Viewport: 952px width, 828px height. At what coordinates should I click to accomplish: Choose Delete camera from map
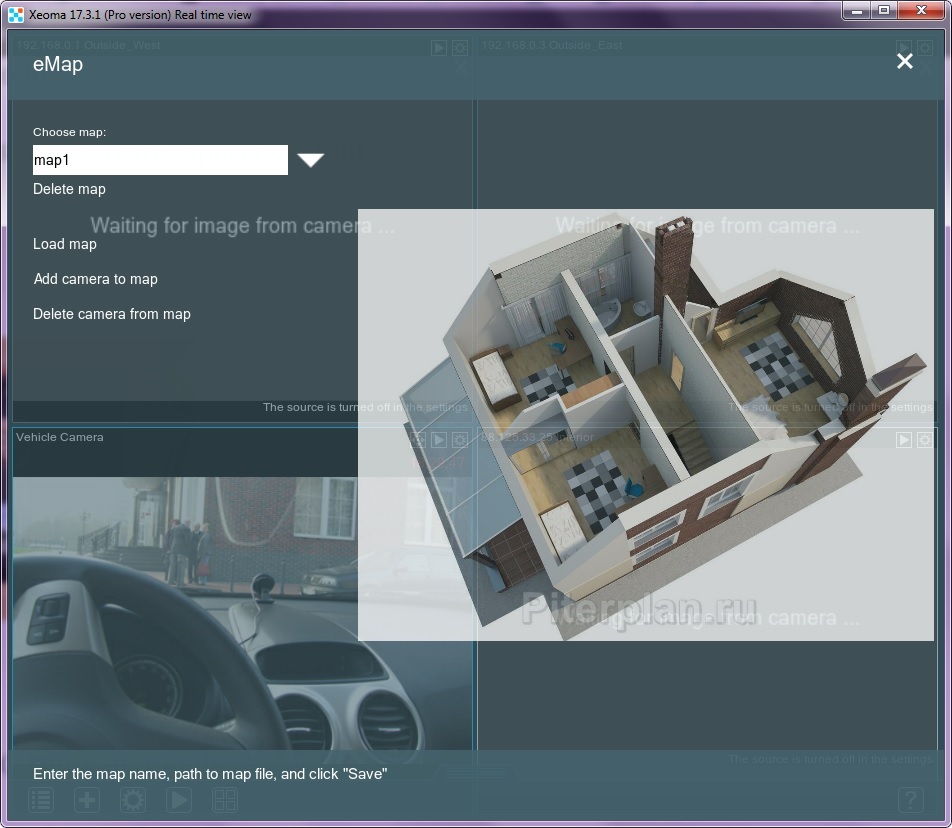(x=112, y=314)
